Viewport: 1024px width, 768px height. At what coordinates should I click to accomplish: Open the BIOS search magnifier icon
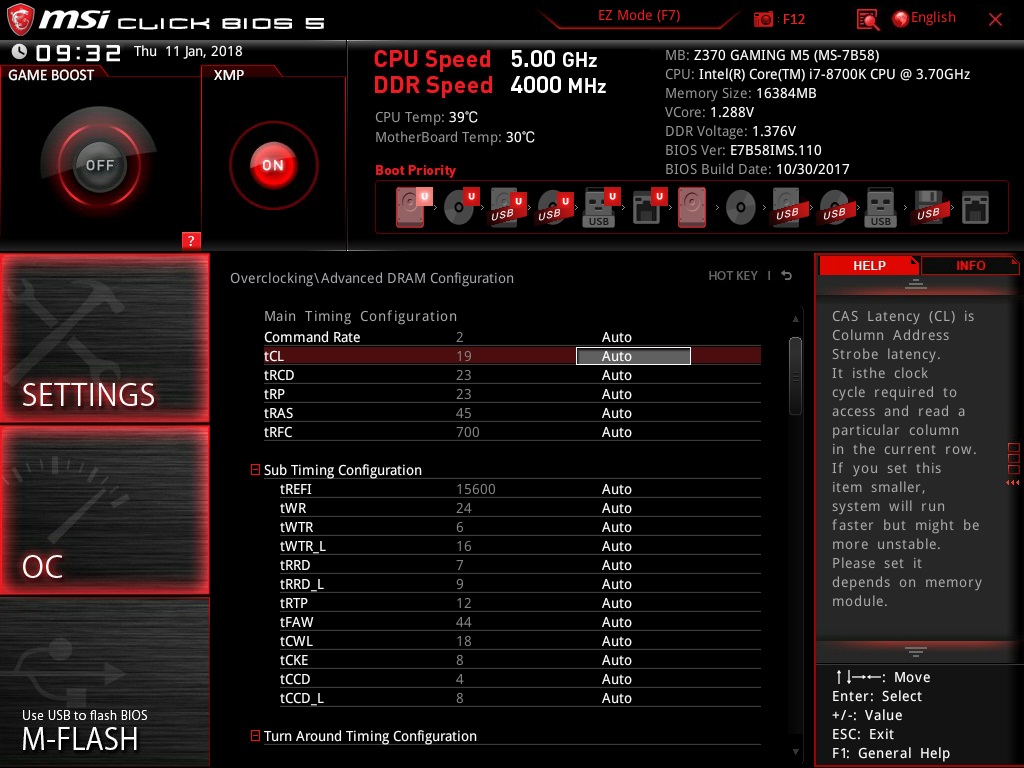point(867,20)
